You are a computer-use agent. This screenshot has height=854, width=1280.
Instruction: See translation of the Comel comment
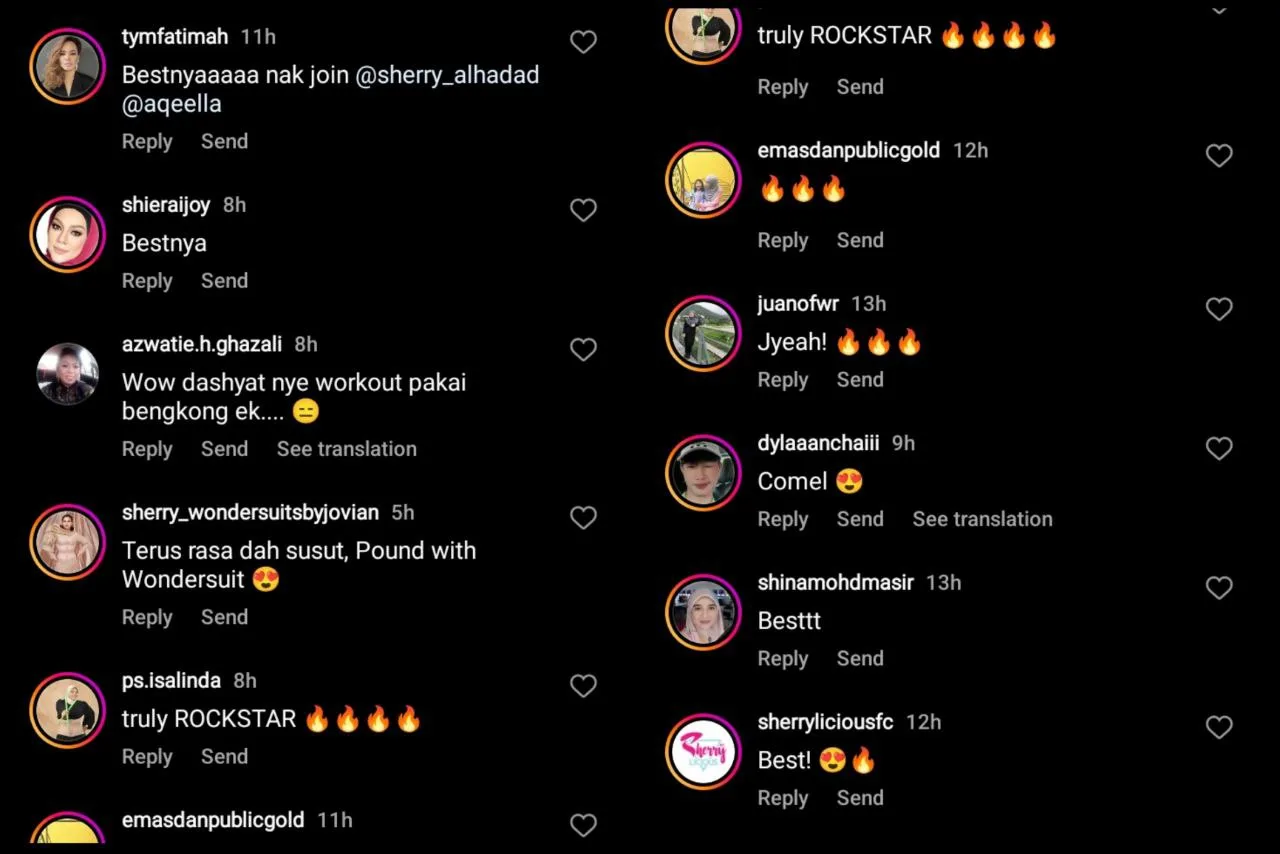pyautogui.click(x=982, y=519)
